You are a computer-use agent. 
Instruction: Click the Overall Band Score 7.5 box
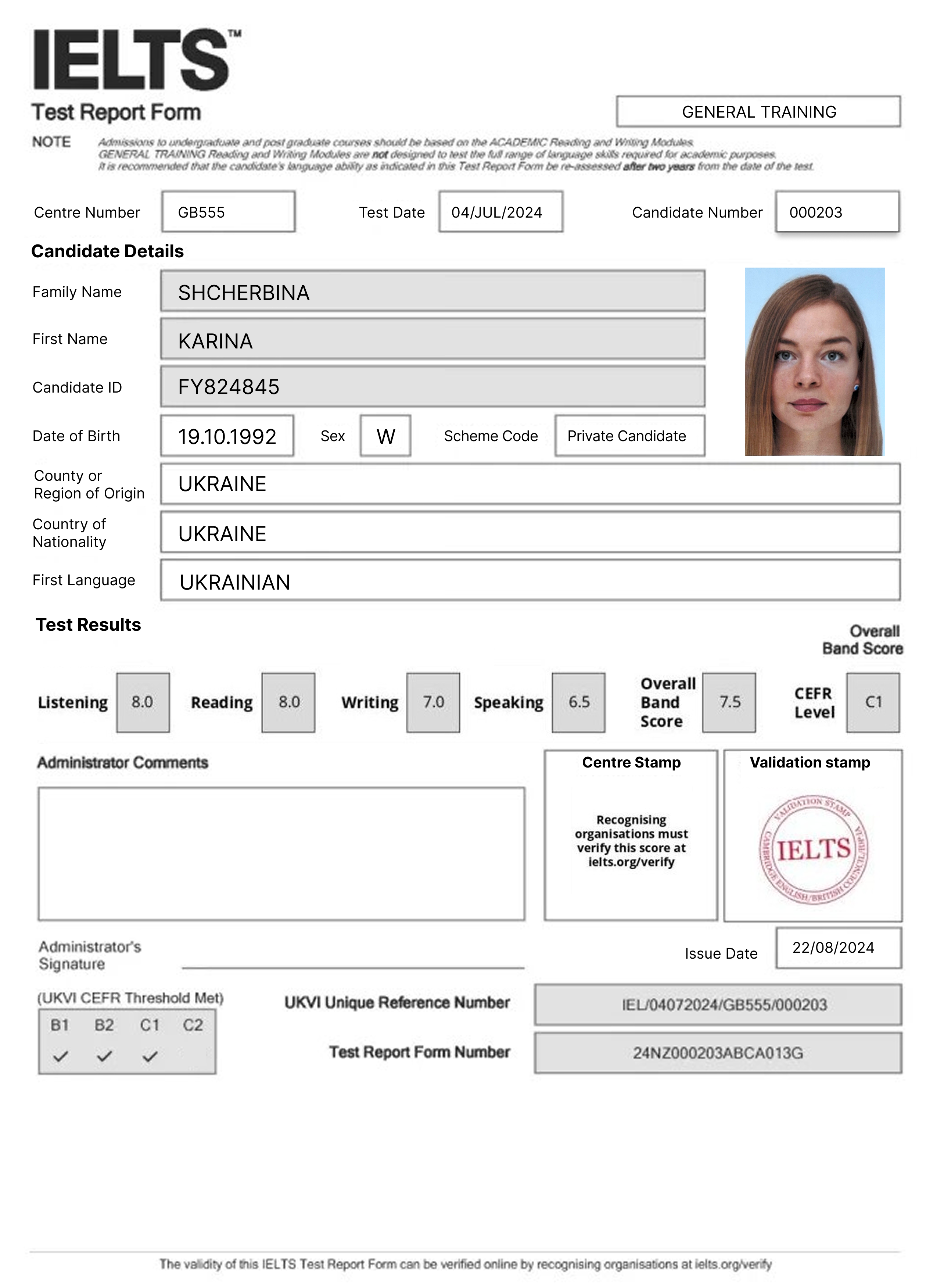tap(728, 702)
